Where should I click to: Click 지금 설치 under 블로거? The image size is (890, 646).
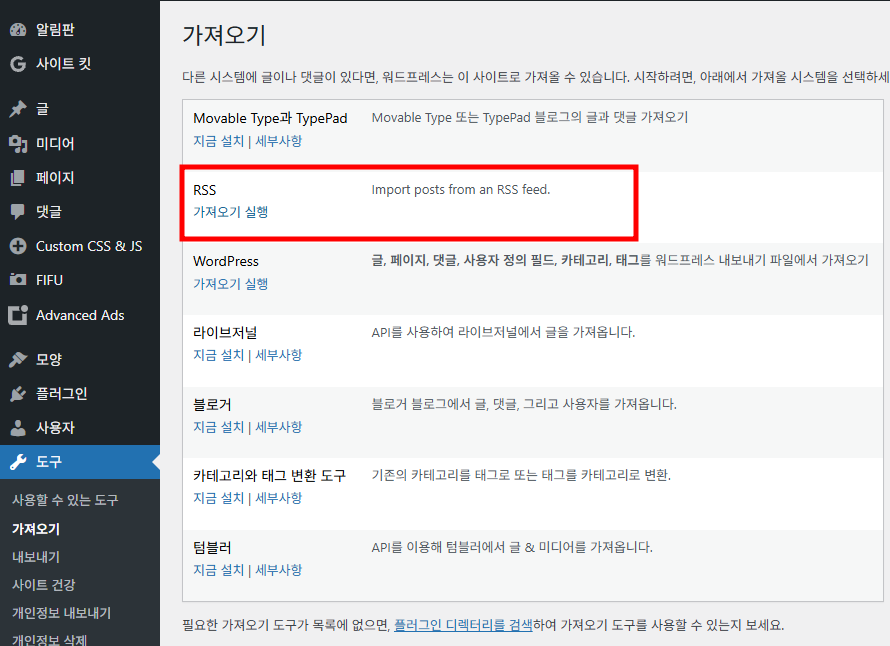(219, 427)
